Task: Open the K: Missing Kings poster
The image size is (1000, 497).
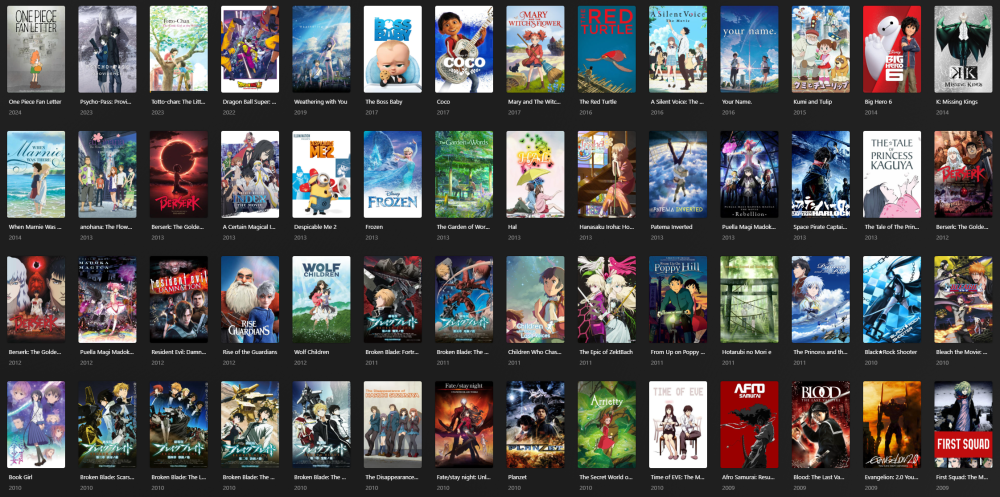Action: pyautogui.click(x=964, y=49)
